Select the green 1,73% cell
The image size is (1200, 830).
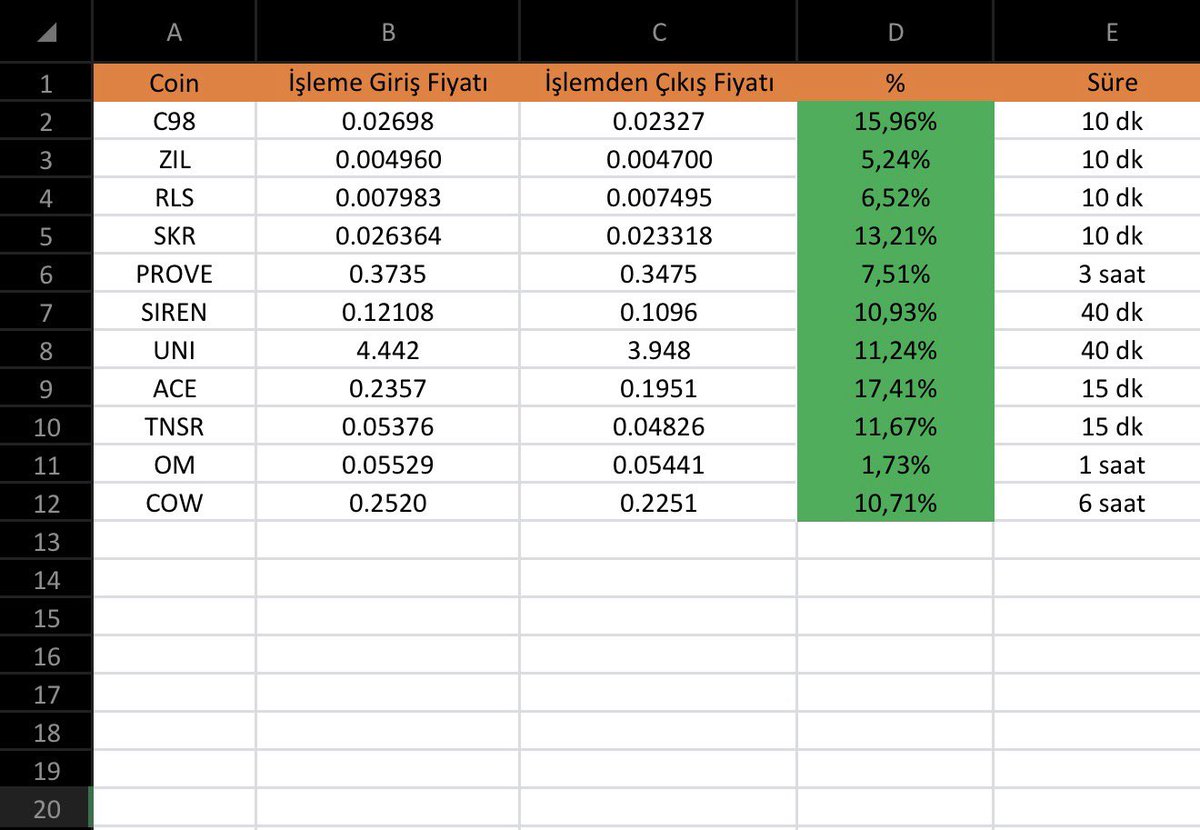point(895,465)
